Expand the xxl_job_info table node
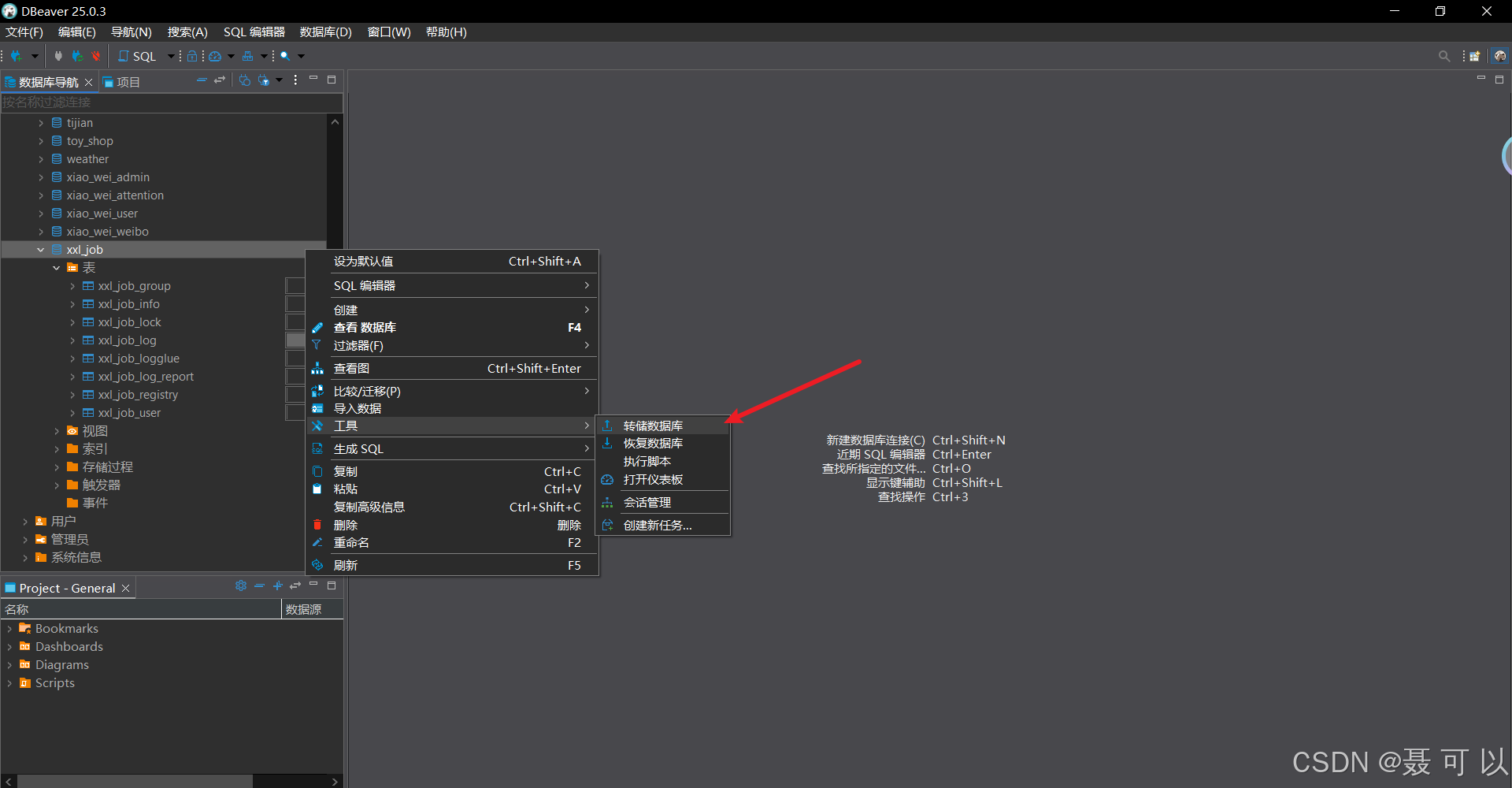 coord(72,304)
